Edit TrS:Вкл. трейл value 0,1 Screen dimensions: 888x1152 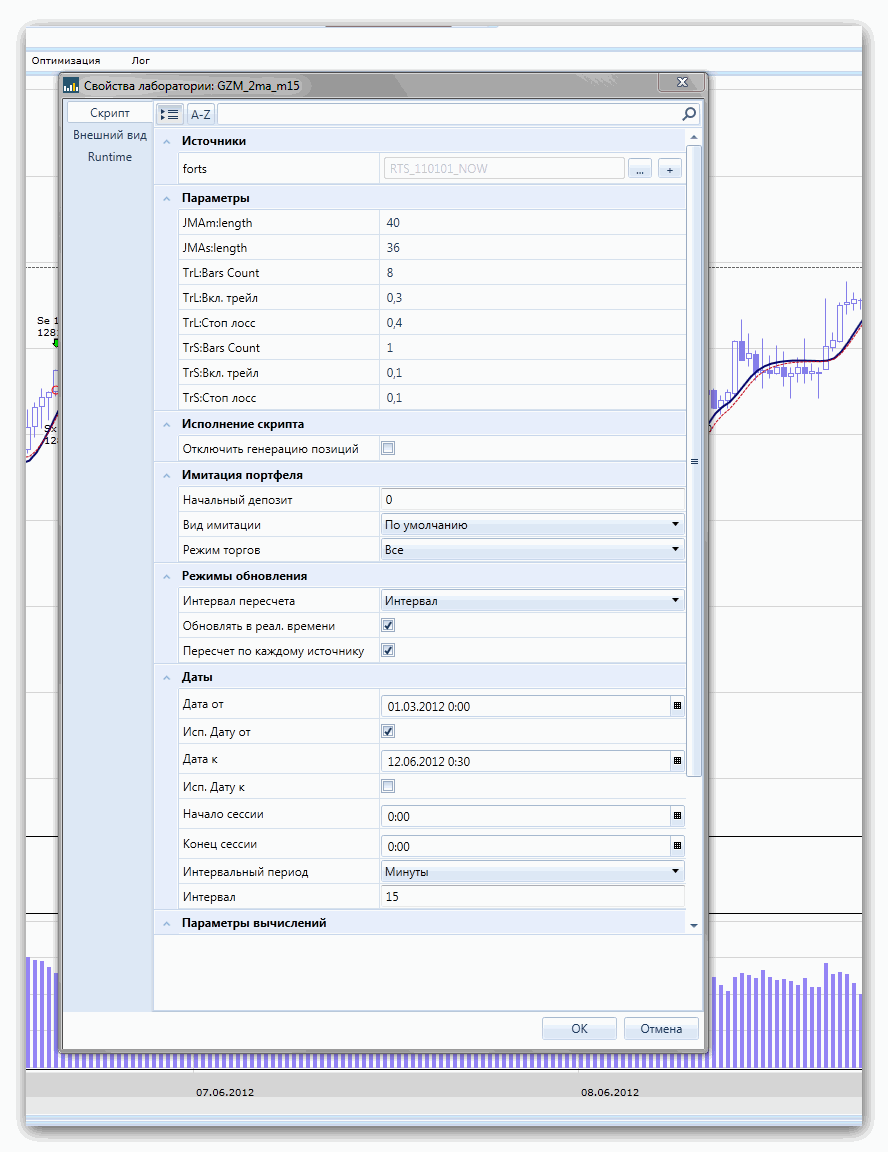(x=533, y=372)
